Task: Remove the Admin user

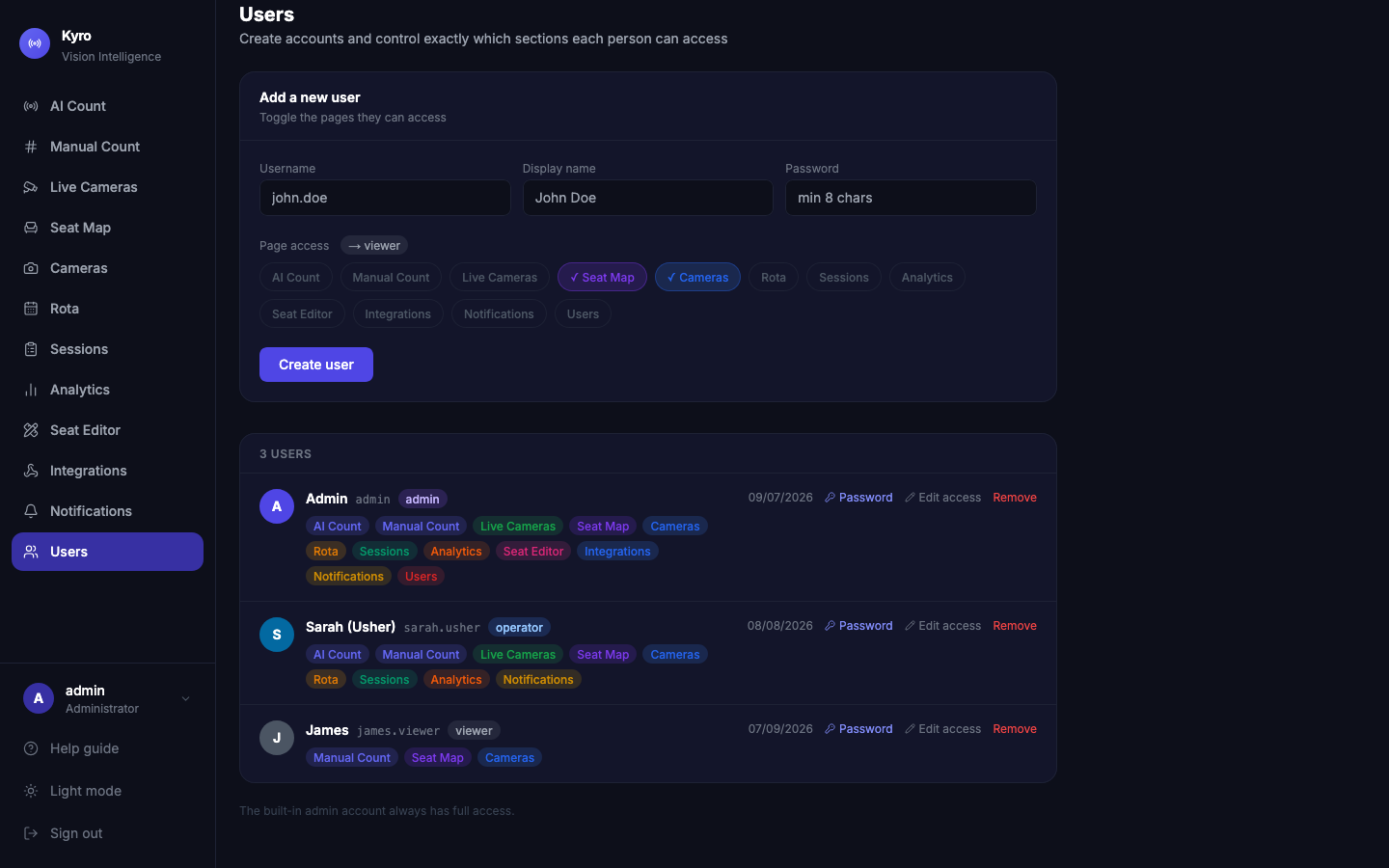Action: click(x=1015, y=498)
